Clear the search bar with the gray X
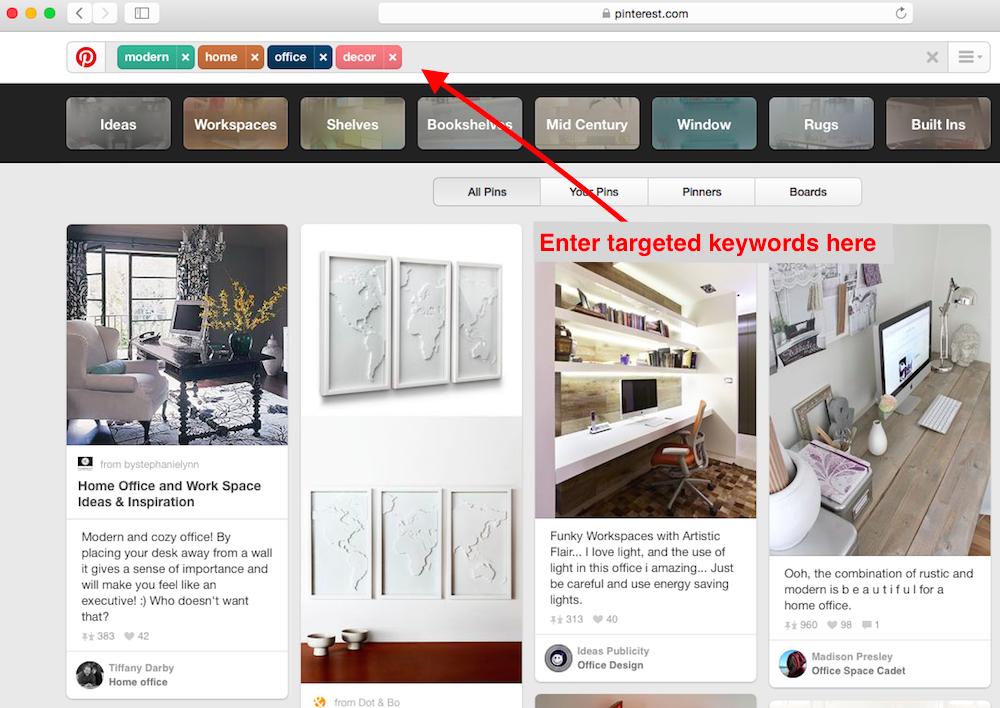1000x708 pixels. 932,57
